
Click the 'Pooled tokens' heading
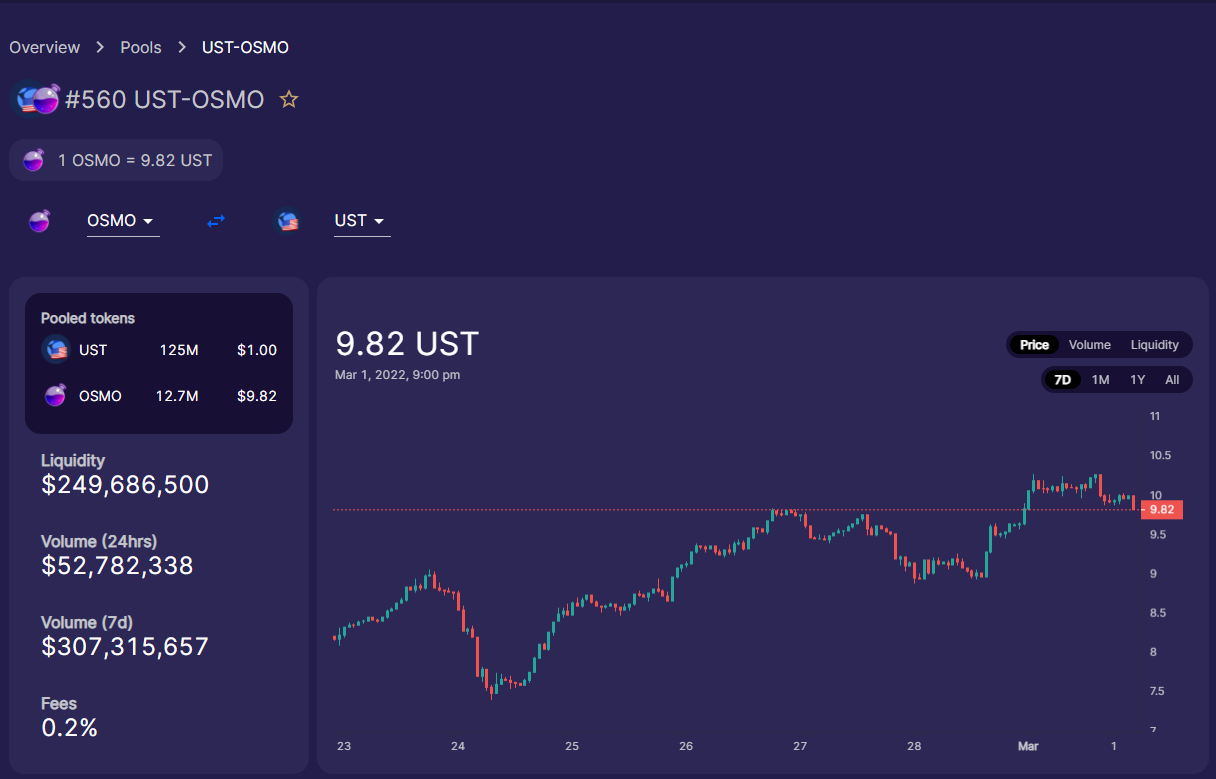pyautogui.click(x=88, y=318)
